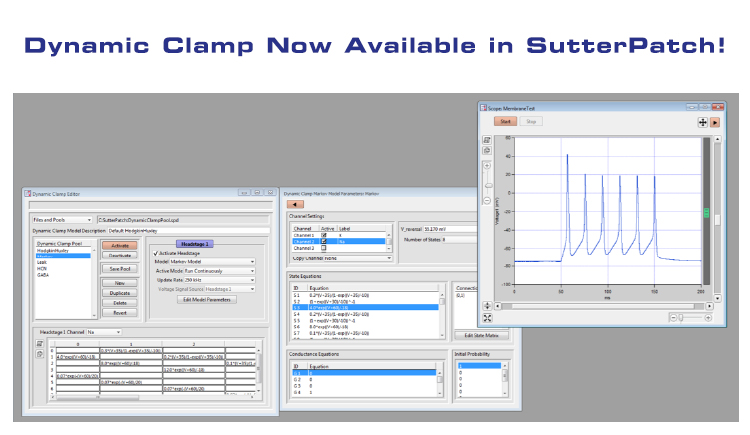Open the Files and Pools dropdown
The height and width of the screenshot is (435, 750).
tap(62, 220)
